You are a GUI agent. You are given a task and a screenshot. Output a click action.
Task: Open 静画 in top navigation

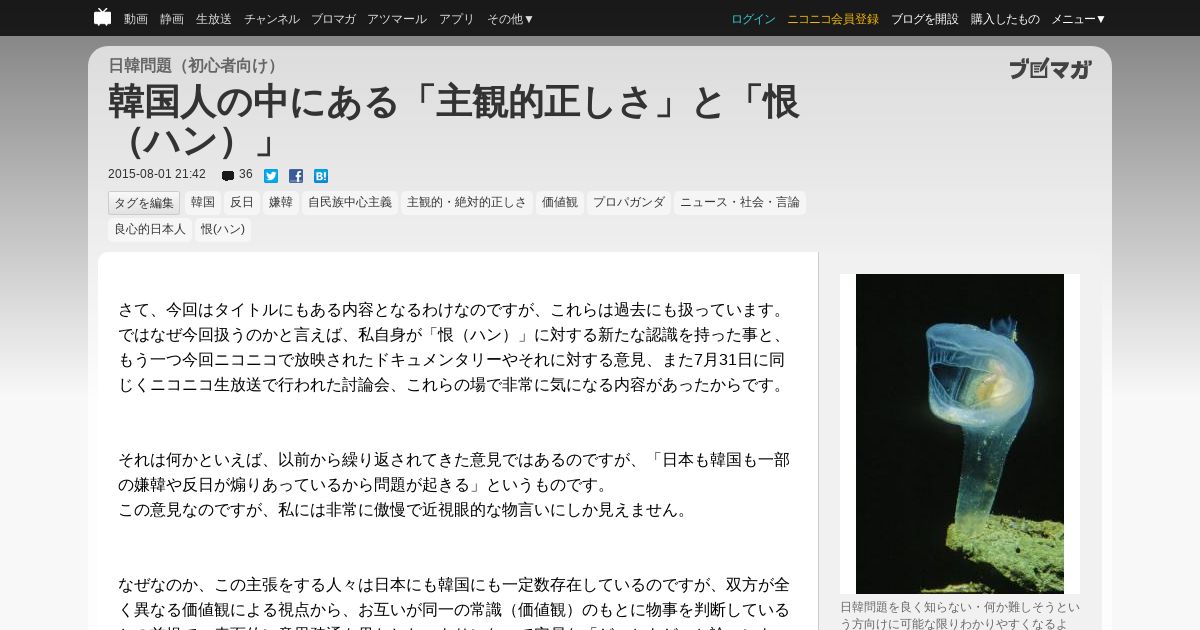[x=172, y=19]
